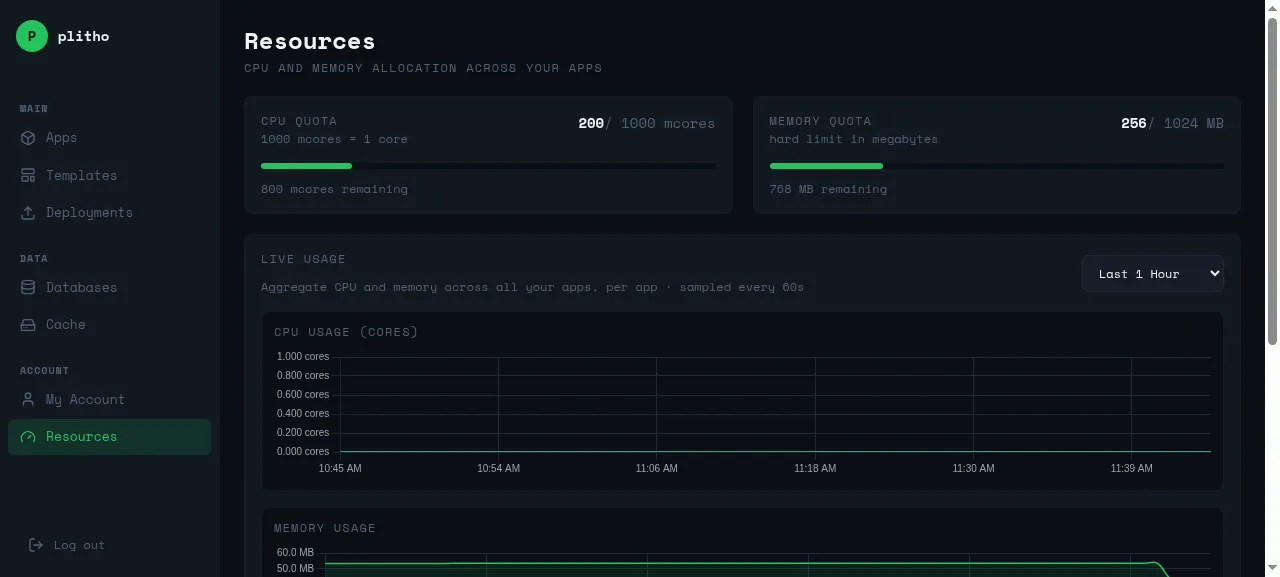Click the '768 MB remaining' text

click(x=828, y=189)
